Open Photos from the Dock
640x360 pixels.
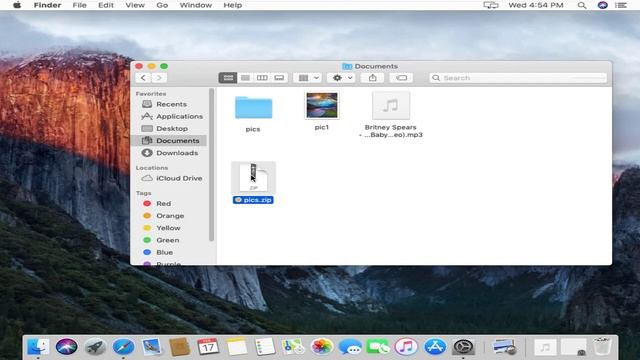pyautogui.click(x=322, y=347)
